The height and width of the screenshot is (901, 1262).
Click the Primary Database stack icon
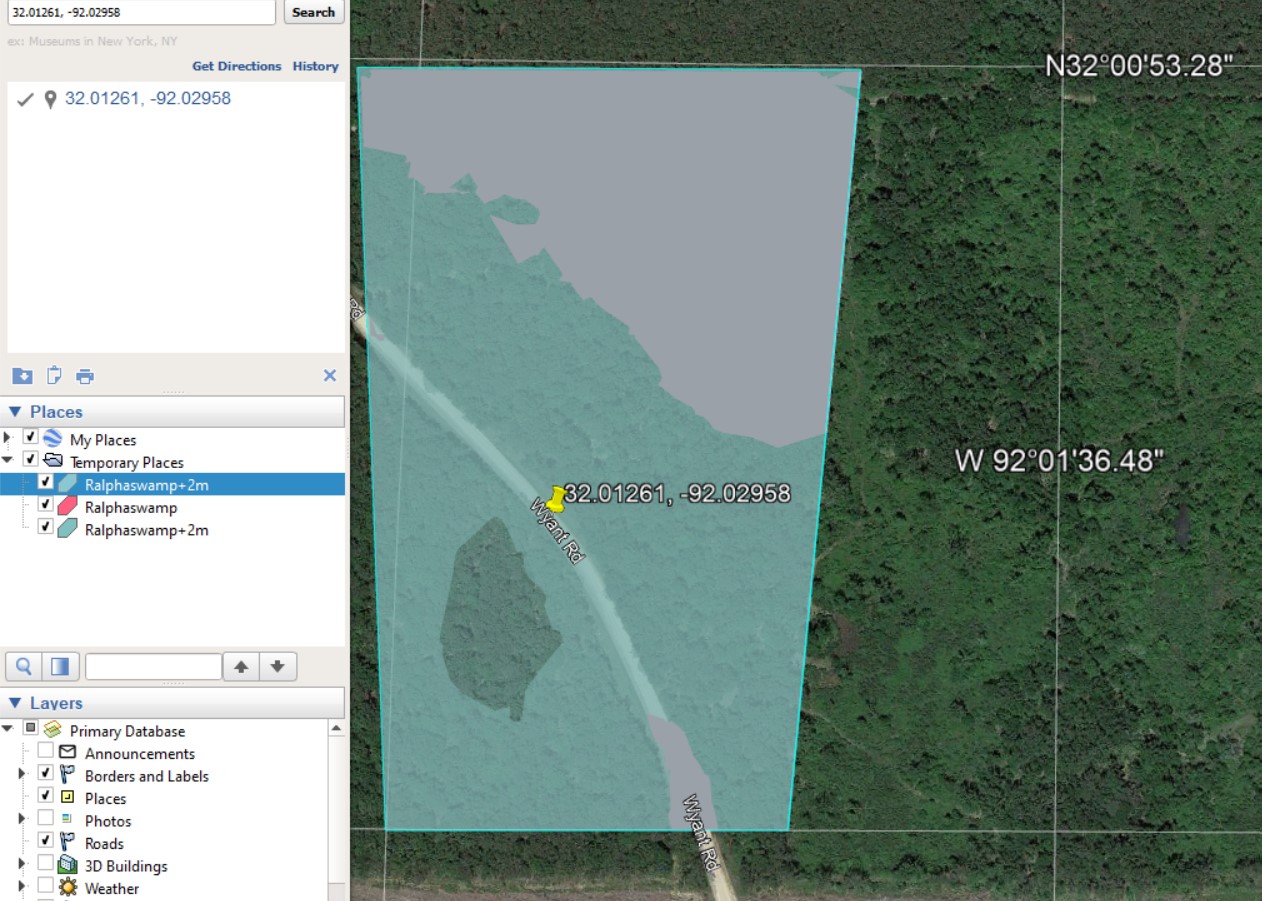click(x=53, y=731)
